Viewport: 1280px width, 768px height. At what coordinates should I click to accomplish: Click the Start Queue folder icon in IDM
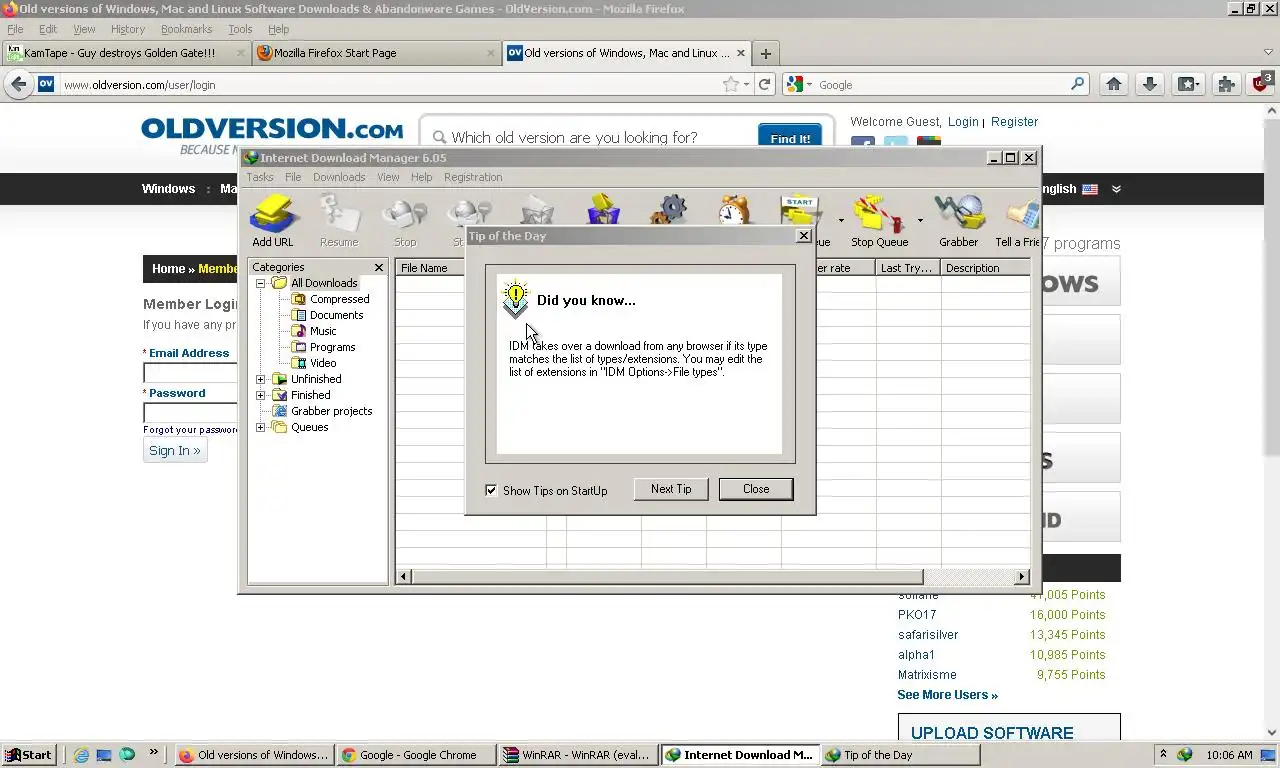point(800,213)
